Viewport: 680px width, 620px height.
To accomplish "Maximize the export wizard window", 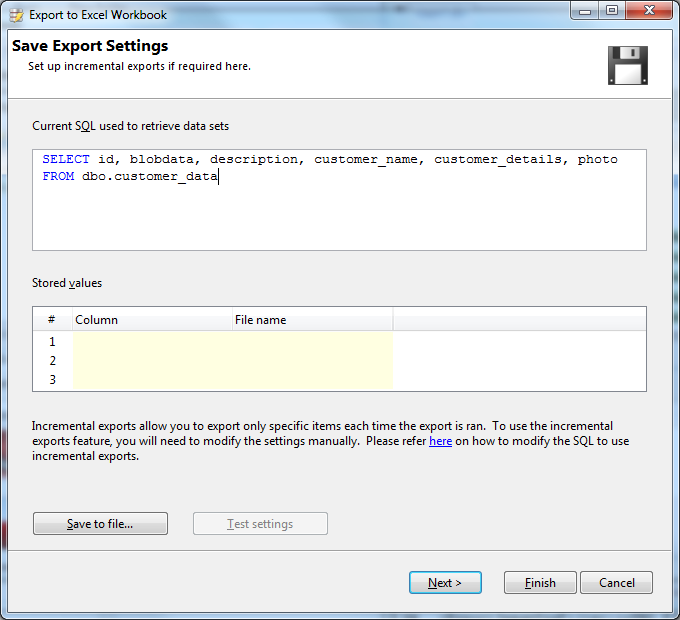I will tap(611, 11).
